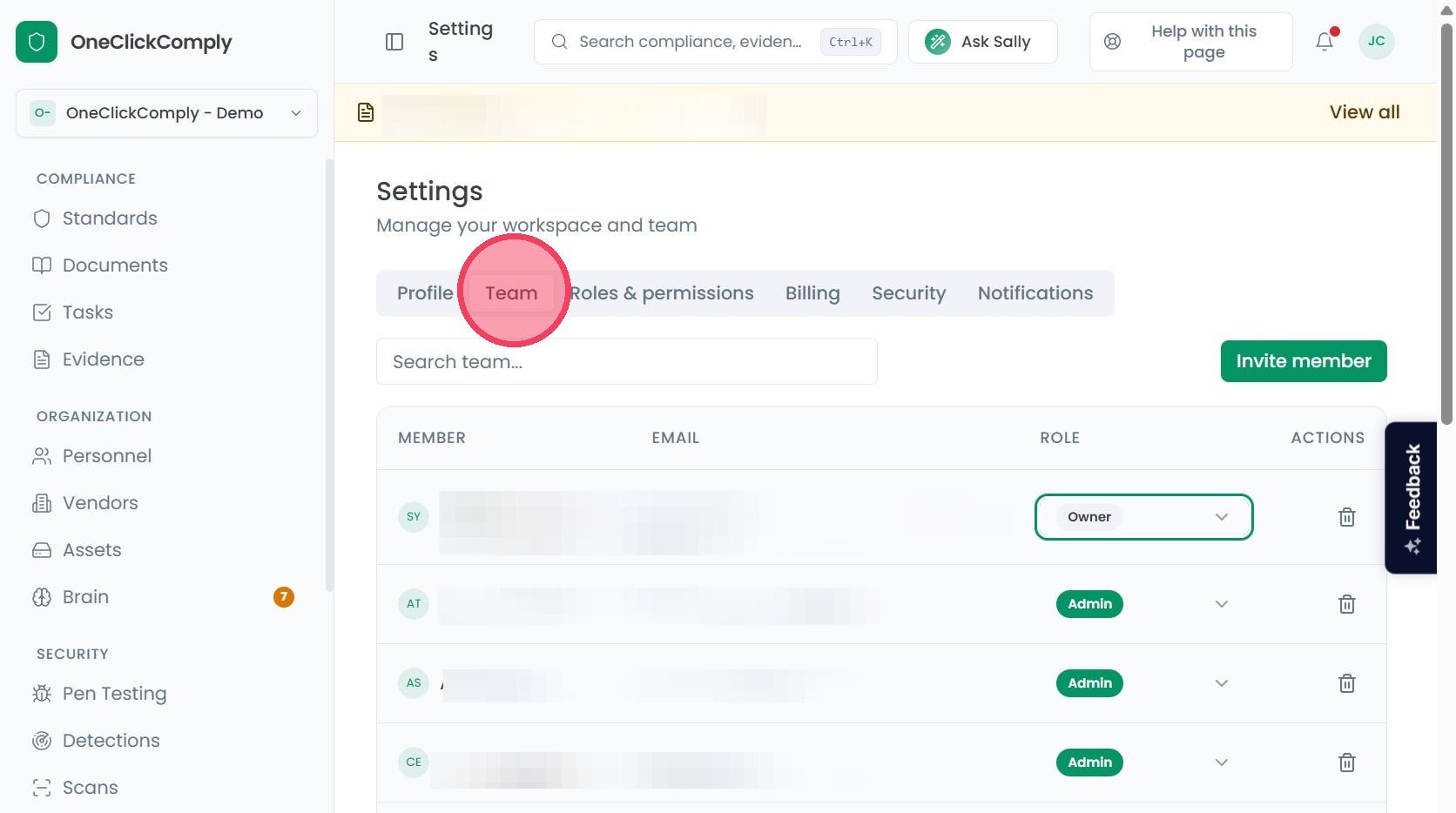
Task: Open Pen Testing in the sidebar
Action: [x=115, y=694]
